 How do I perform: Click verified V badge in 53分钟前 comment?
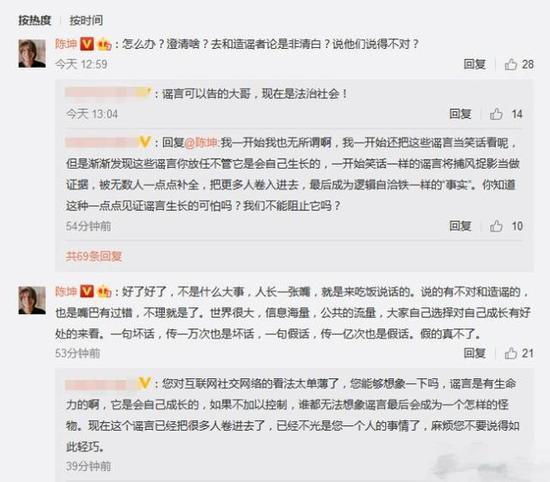pos(87,291)
